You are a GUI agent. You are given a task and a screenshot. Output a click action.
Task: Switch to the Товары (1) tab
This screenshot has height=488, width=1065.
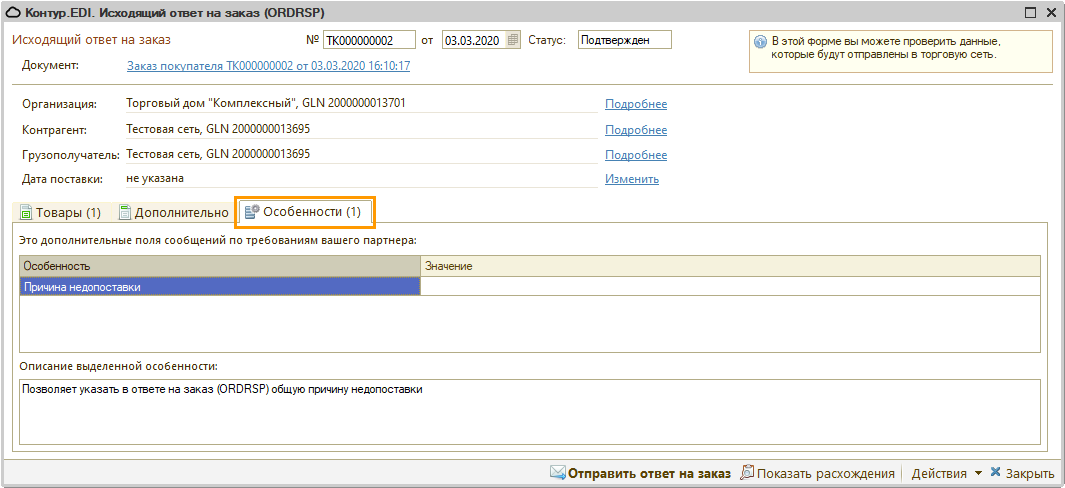tap(60, 212)
